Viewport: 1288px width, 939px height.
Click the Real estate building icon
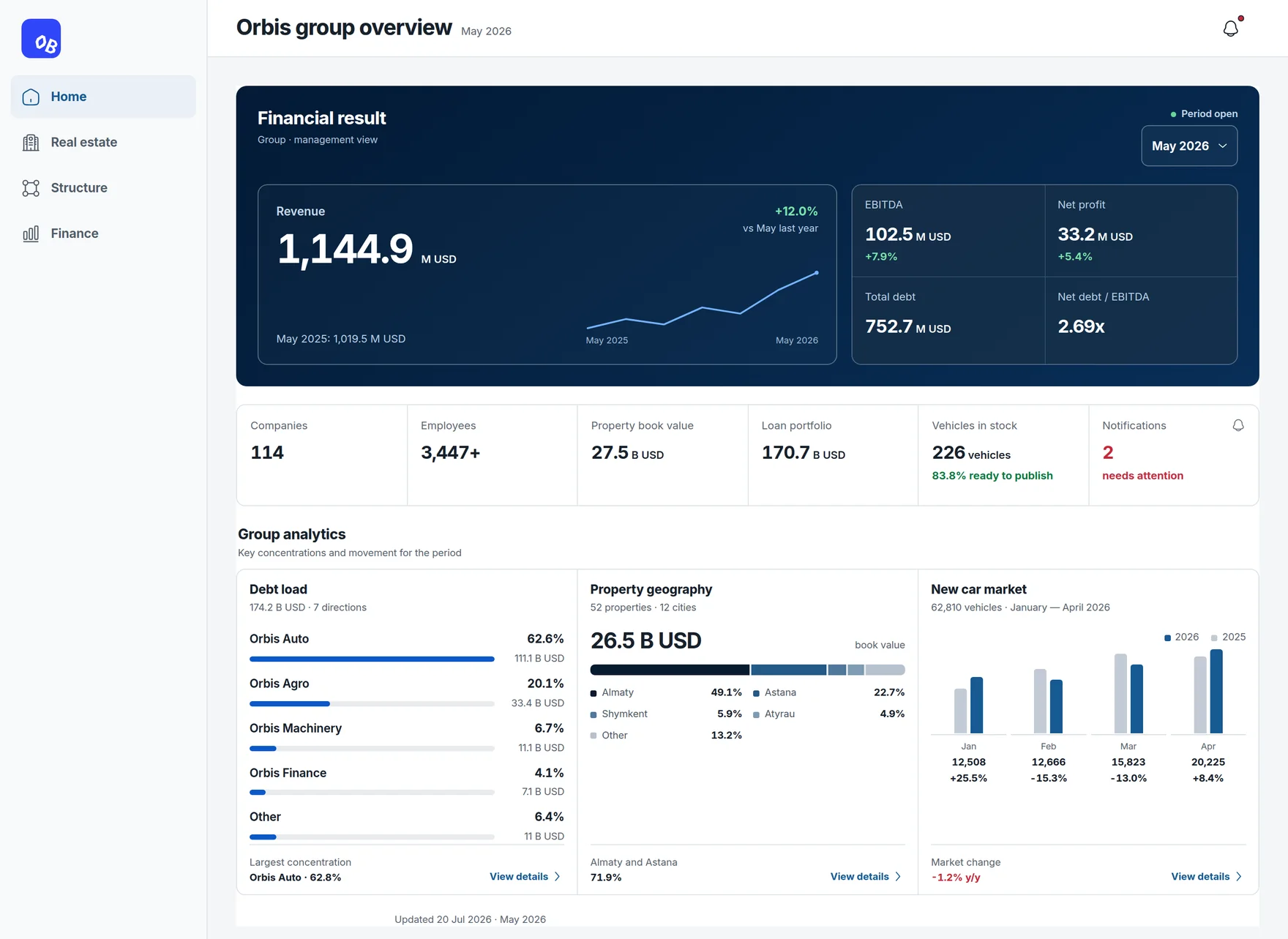pyautogui.click(x=31, y=142)
